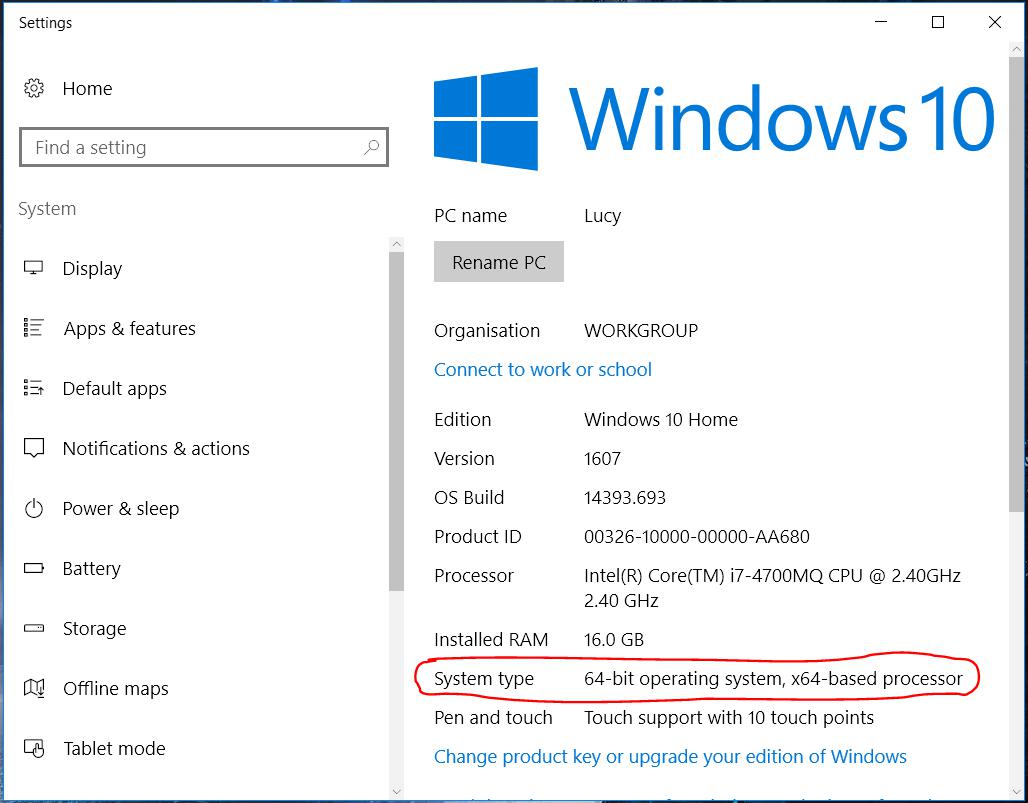Click OS Build value 14393.693
Viewport: 1028px width, 803px height.
pos(625,498)
